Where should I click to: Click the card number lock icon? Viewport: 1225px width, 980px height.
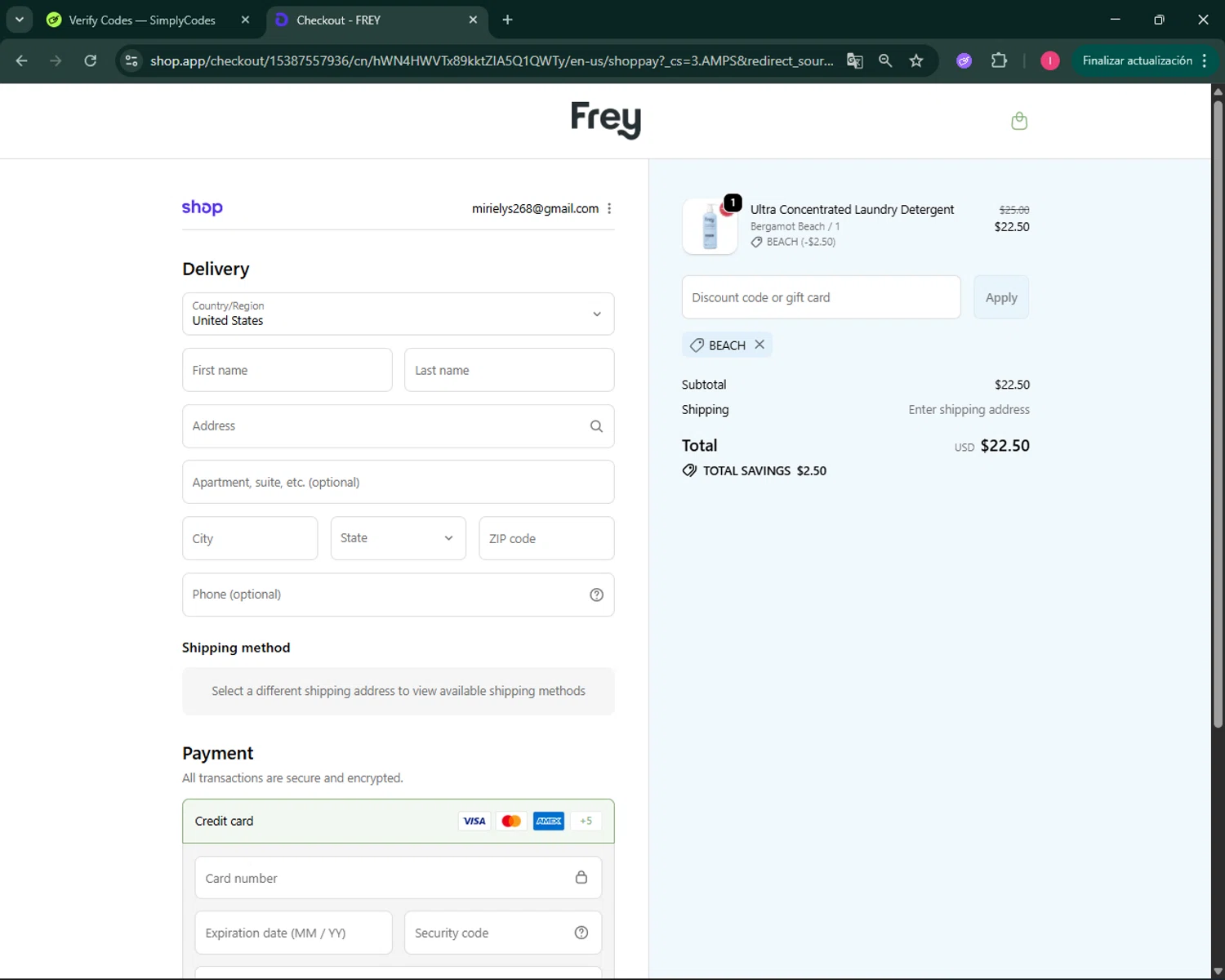tap(581, 877)
